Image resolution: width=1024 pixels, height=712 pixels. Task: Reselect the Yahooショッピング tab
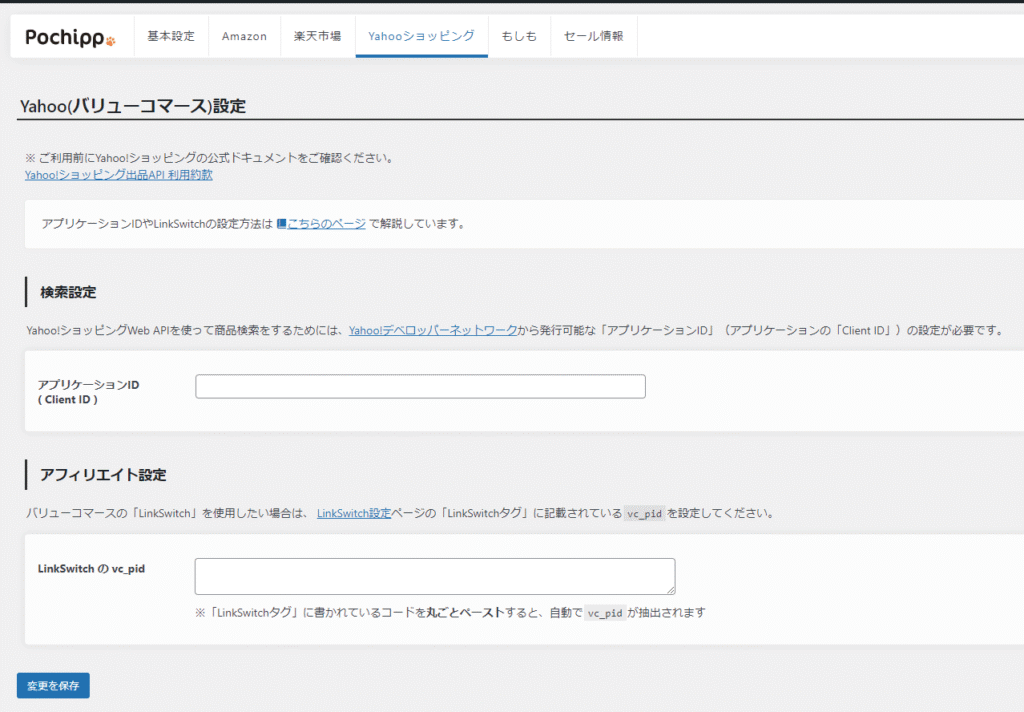coord(421,36)
